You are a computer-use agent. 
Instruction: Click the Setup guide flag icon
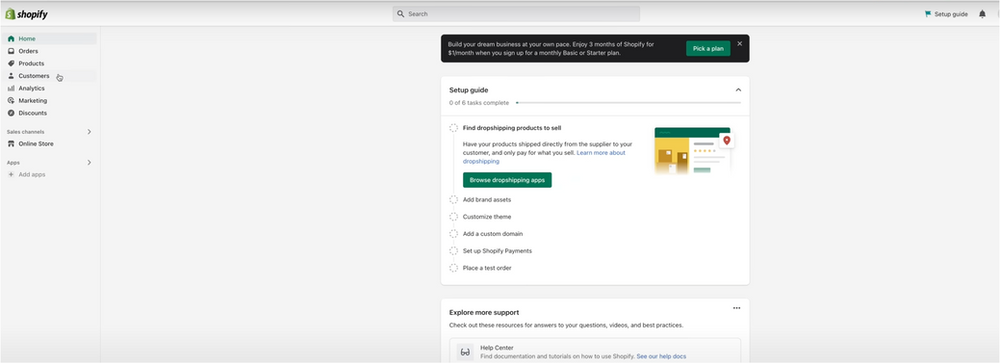click(x=927, y=14)
